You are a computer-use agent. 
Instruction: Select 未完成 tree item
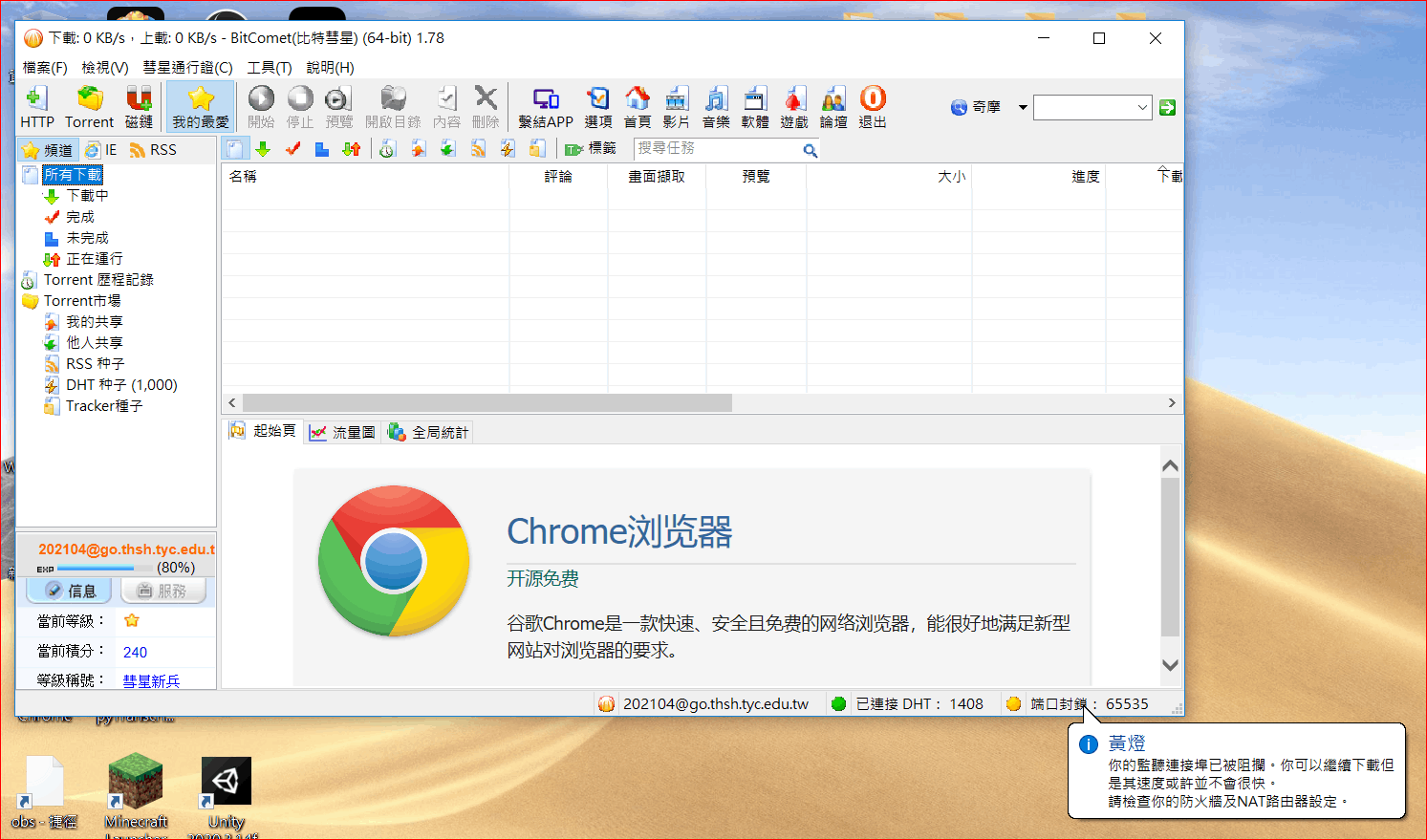pos(87,238)
